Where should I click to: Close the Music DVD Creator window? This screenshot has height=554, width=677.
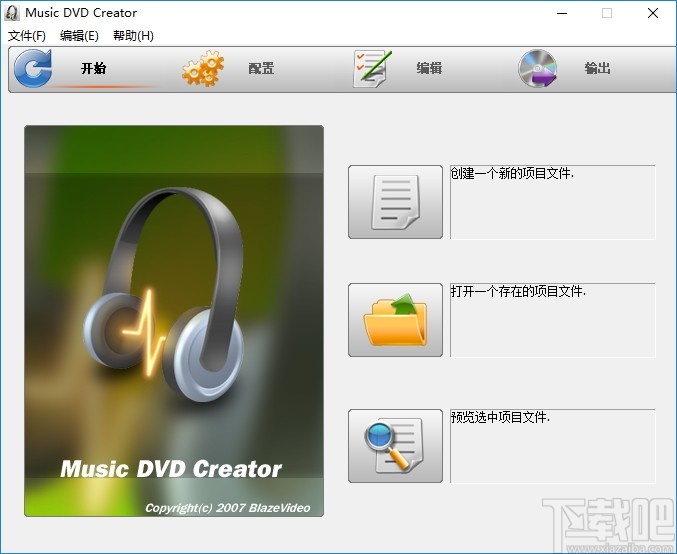653,13
